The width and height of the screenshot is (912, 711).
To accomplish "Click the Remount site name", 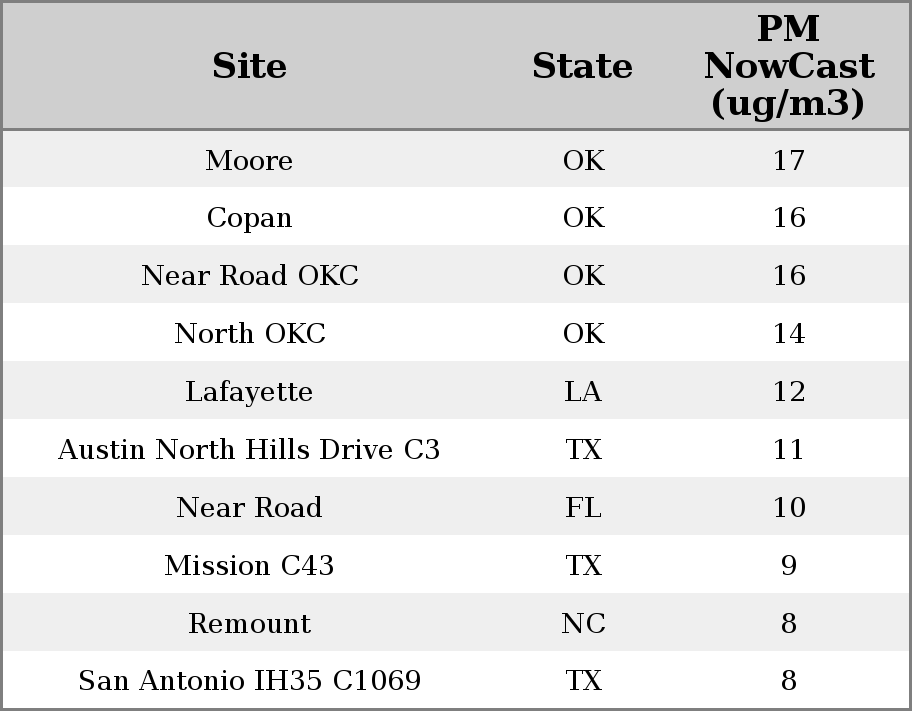I will tap(249, 624).
